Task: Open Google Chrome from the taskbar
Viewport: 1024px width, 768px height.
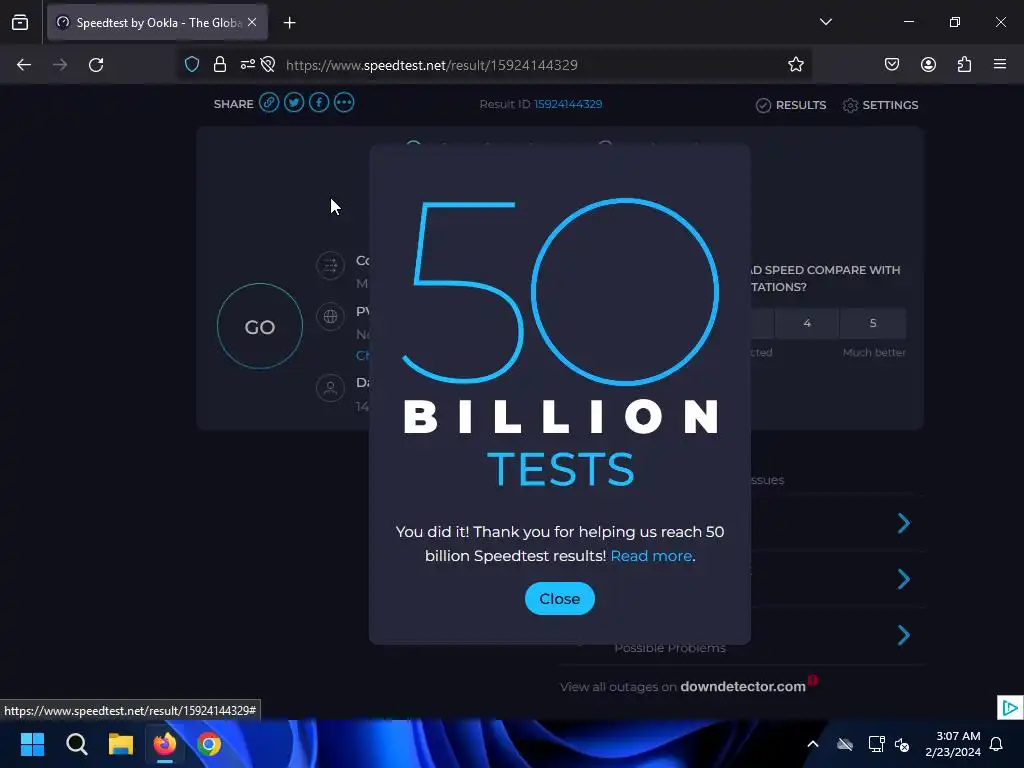Action: click(209, 744)
